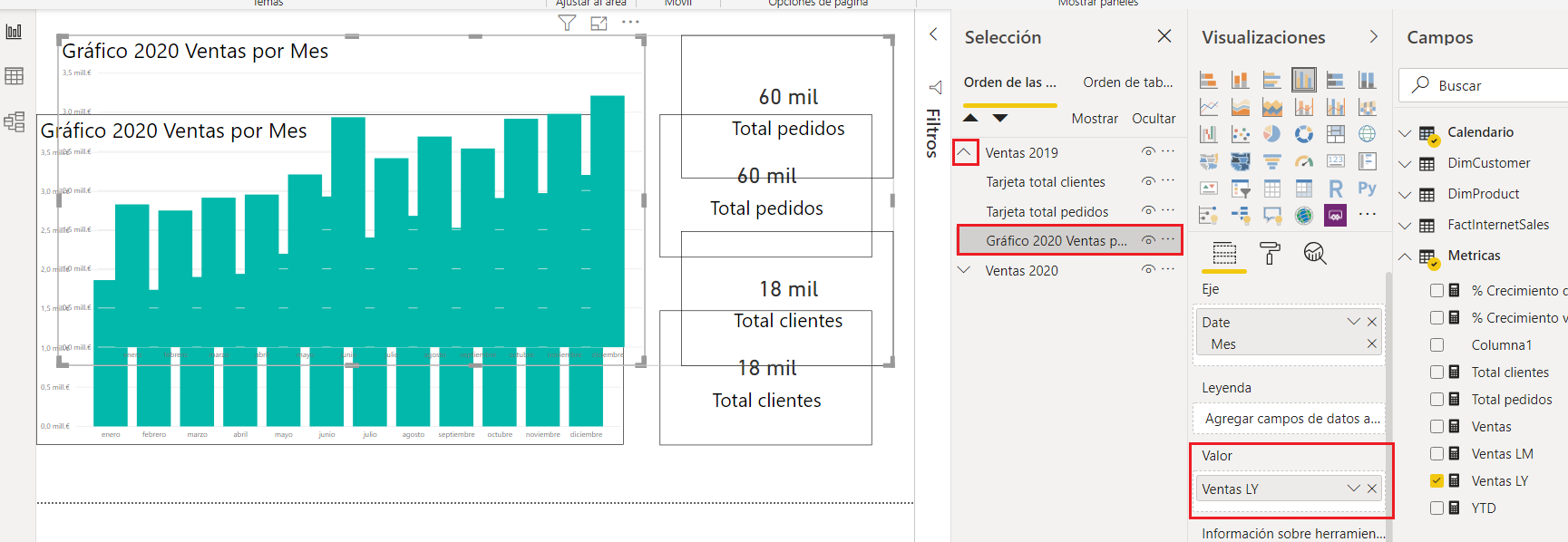Viewport: 1568px width, 542px height.
Task: Expand the DimCustomer table
Action: click(1405, 164)
